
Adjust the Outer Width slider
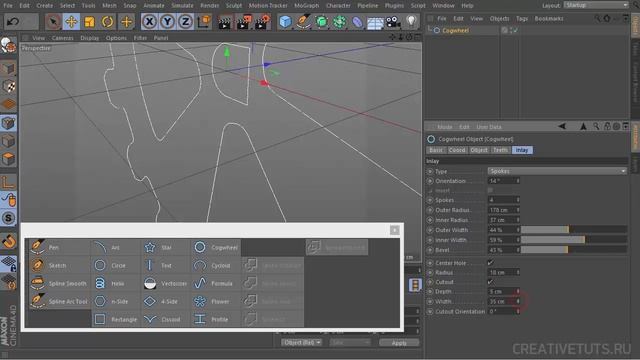pos(574,230)
